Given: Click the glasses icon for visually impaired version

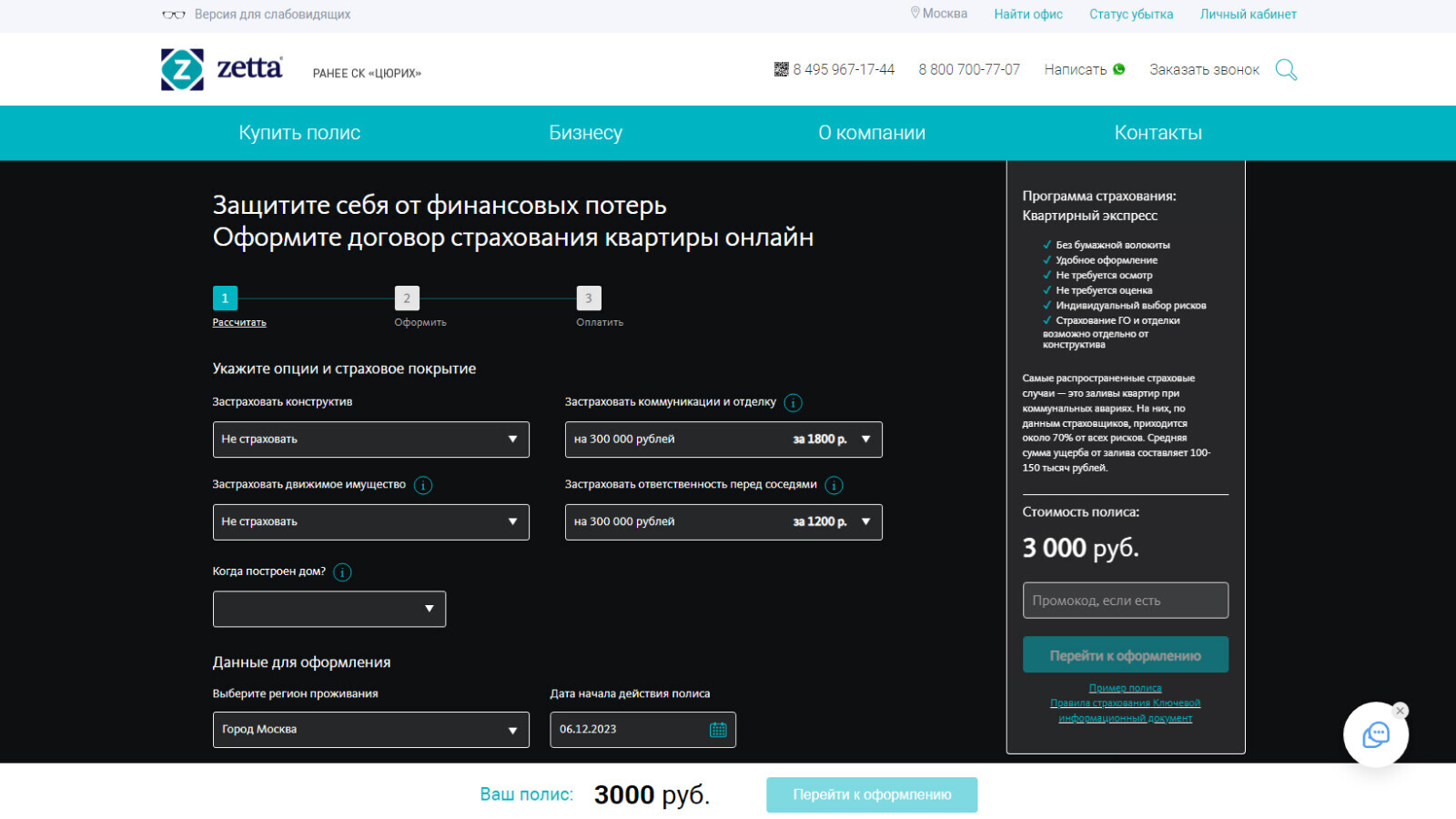Looking at the screenshot, I should tap(173, 15).
